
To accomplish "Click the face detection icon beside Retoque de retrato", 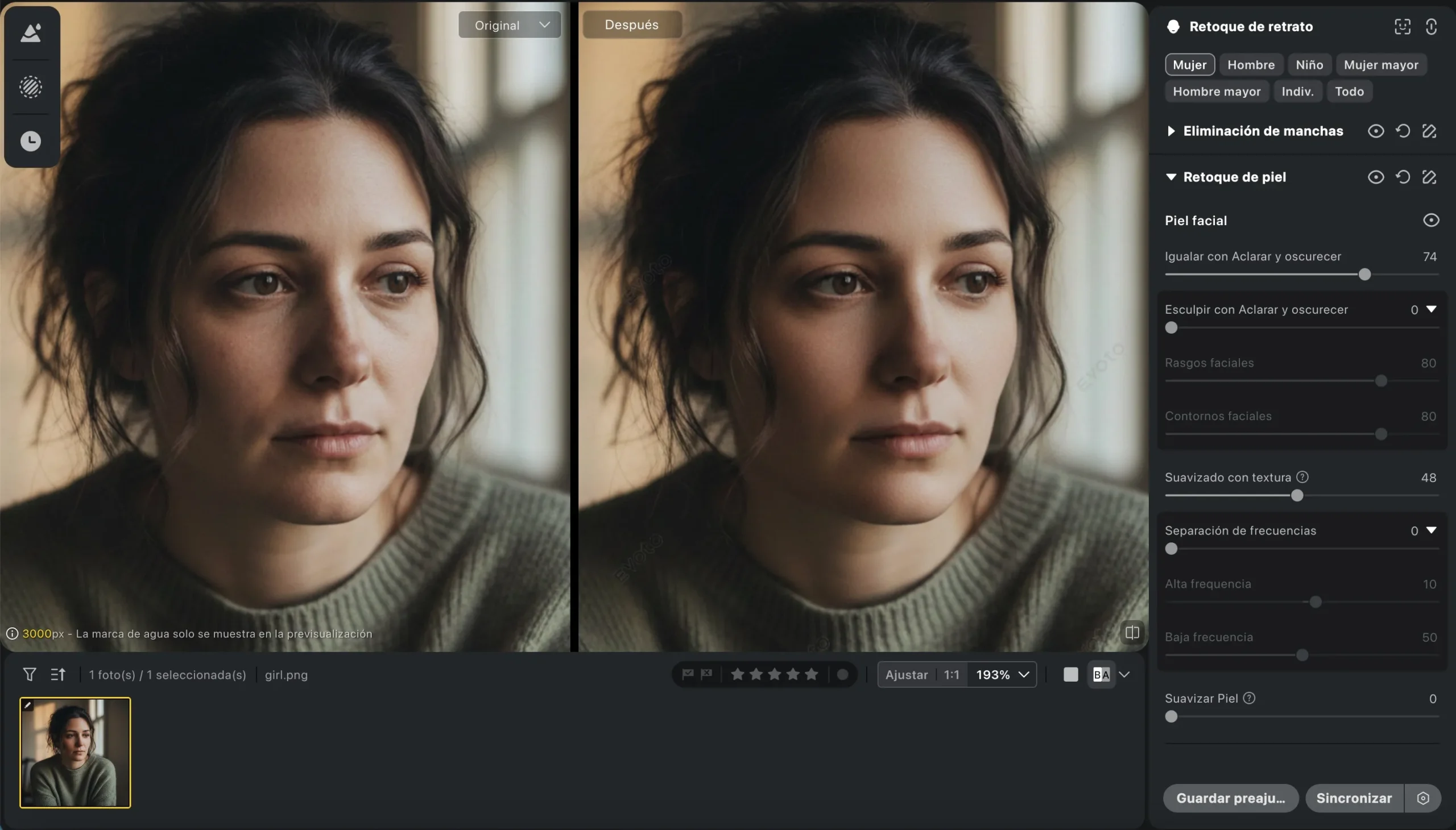I will 1403,26.
